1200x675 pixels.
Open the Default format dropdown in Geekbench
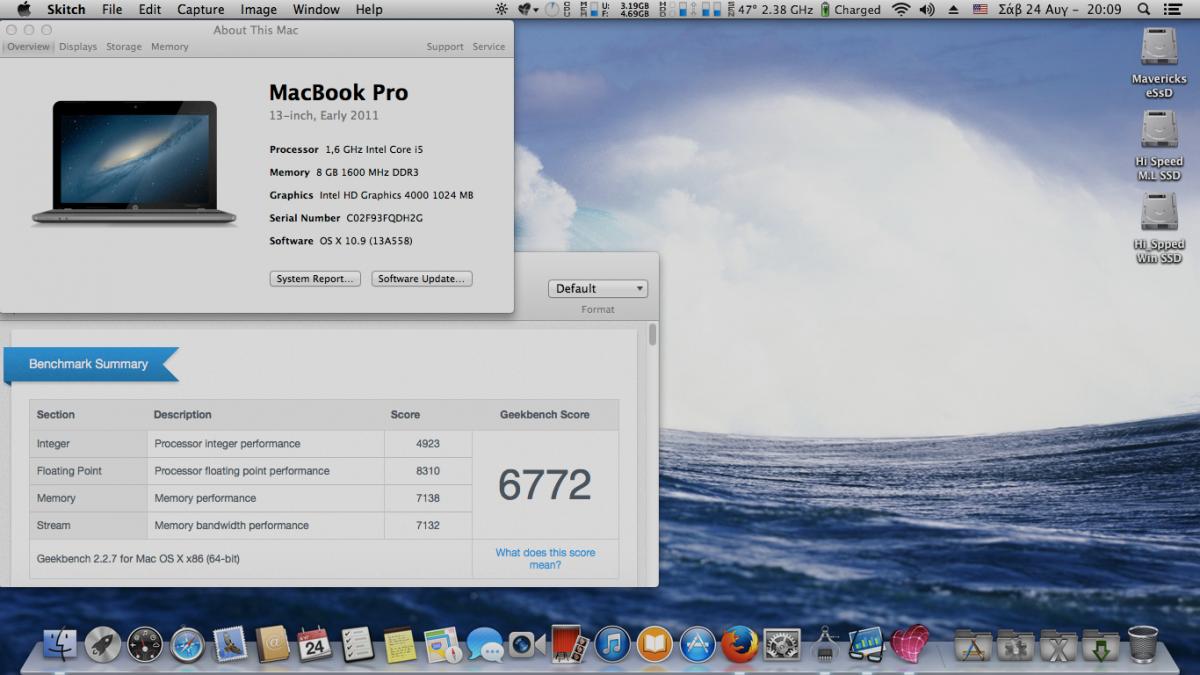[598, 289]
